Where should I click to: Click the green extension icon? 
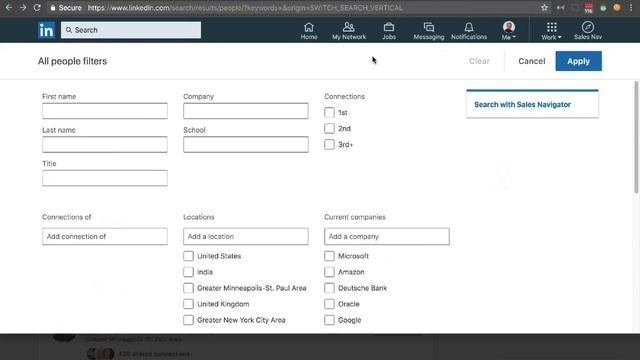click(603, 8)
